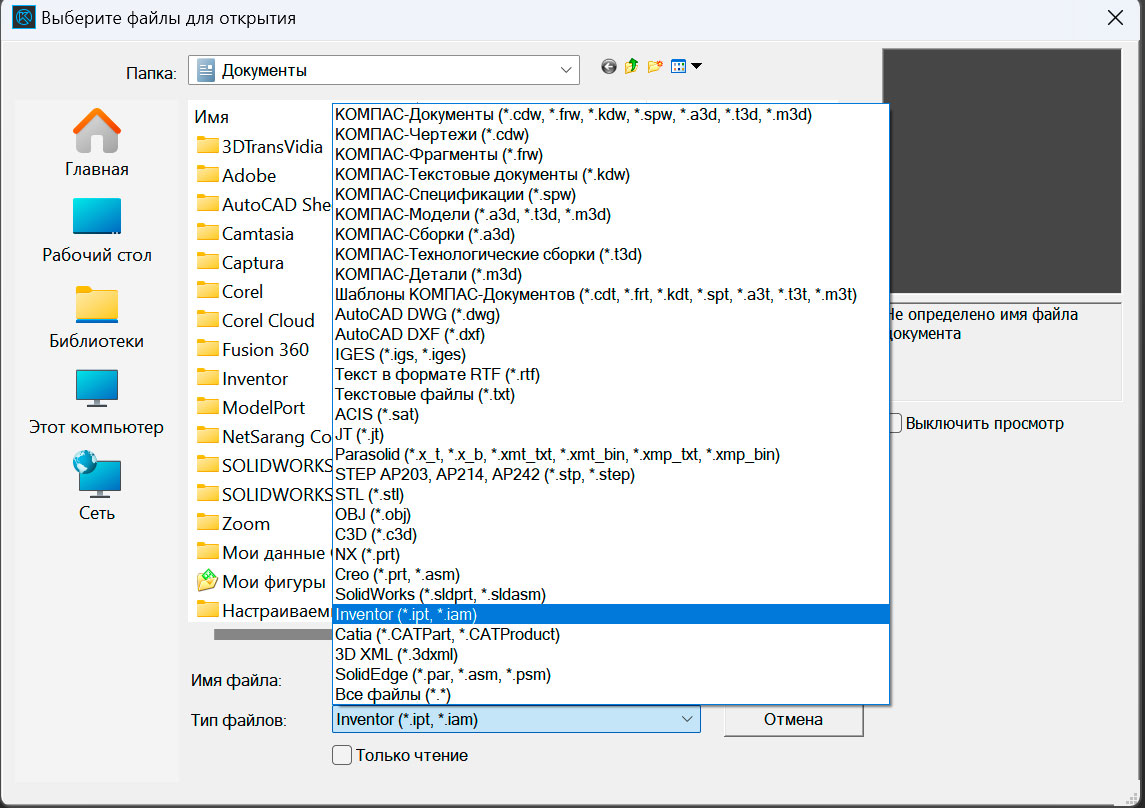Click the Отмена button
This screenshot has width=1145, height=808.
click(793, 720)
